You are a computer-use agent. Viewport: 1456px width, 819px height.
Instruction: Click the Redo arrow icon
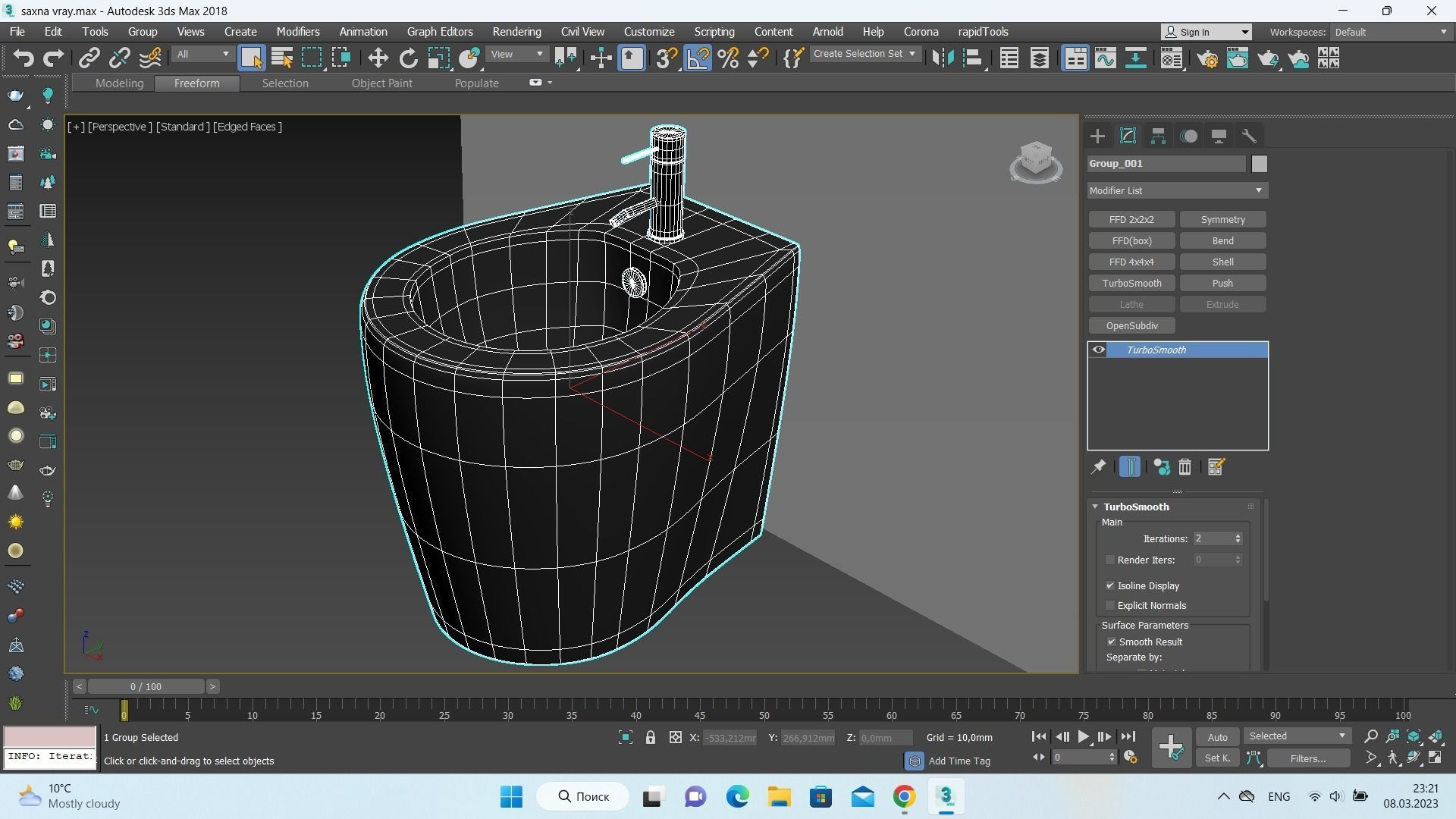[53, 58]
